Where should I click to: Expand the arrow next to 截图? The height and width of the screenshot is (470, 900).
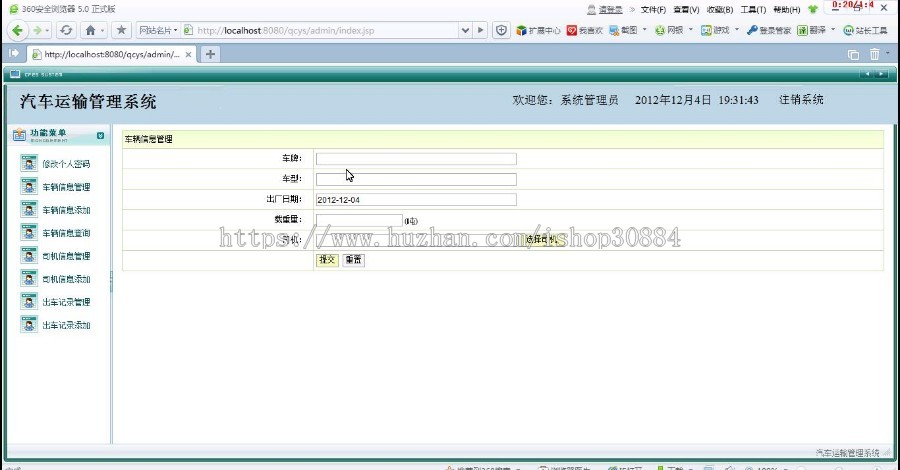[x=645, y=29]
